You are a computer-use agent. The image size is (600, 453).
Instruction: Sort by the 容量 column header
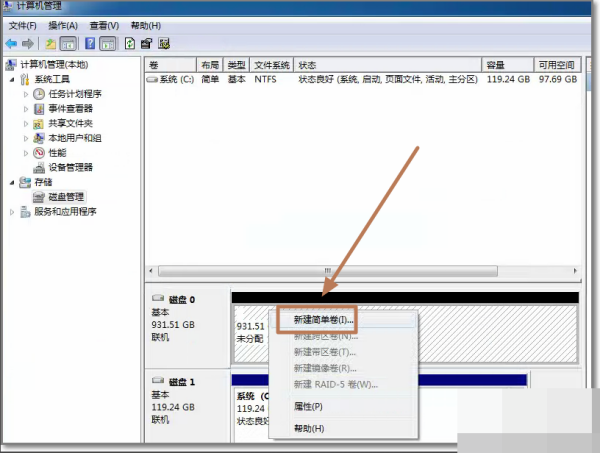pos(508,65)
